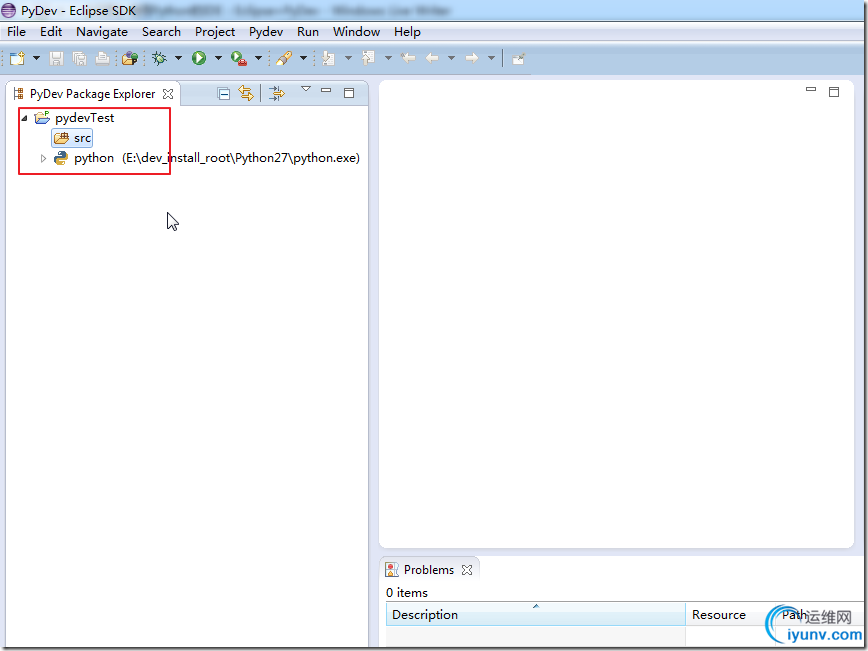Click the Save All toolbar icon

(x=79, y=58)
